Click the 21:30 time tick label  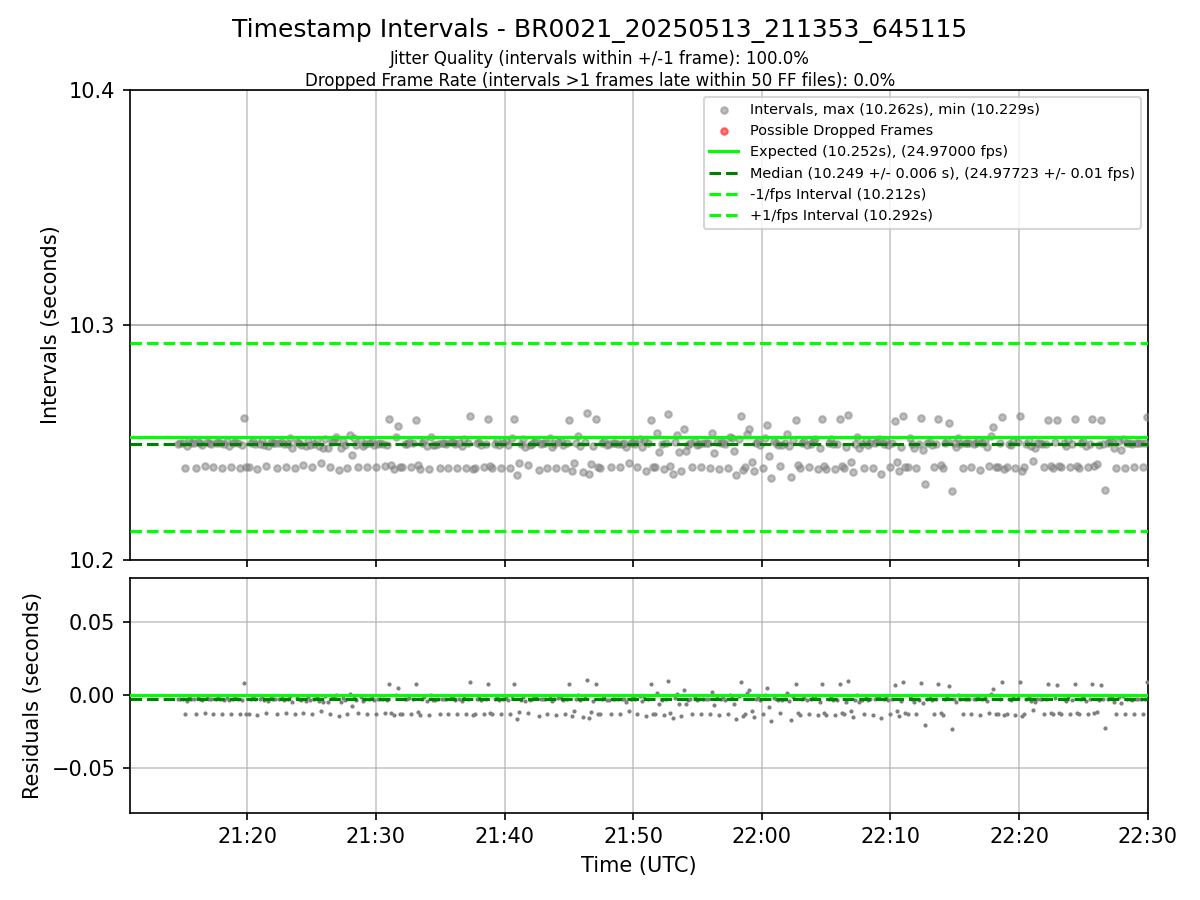pyautogui.click(x=376, y=835)
